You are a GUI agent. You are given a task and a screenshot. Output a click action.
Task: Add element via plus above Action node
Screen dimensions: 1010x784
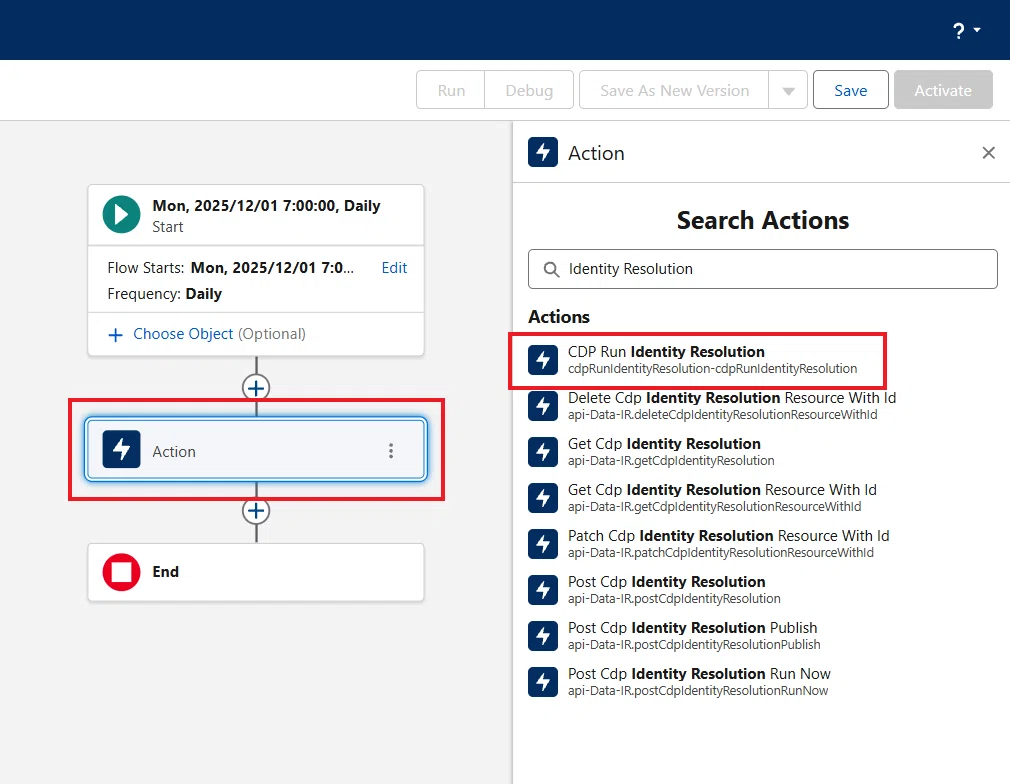[256, 388]
